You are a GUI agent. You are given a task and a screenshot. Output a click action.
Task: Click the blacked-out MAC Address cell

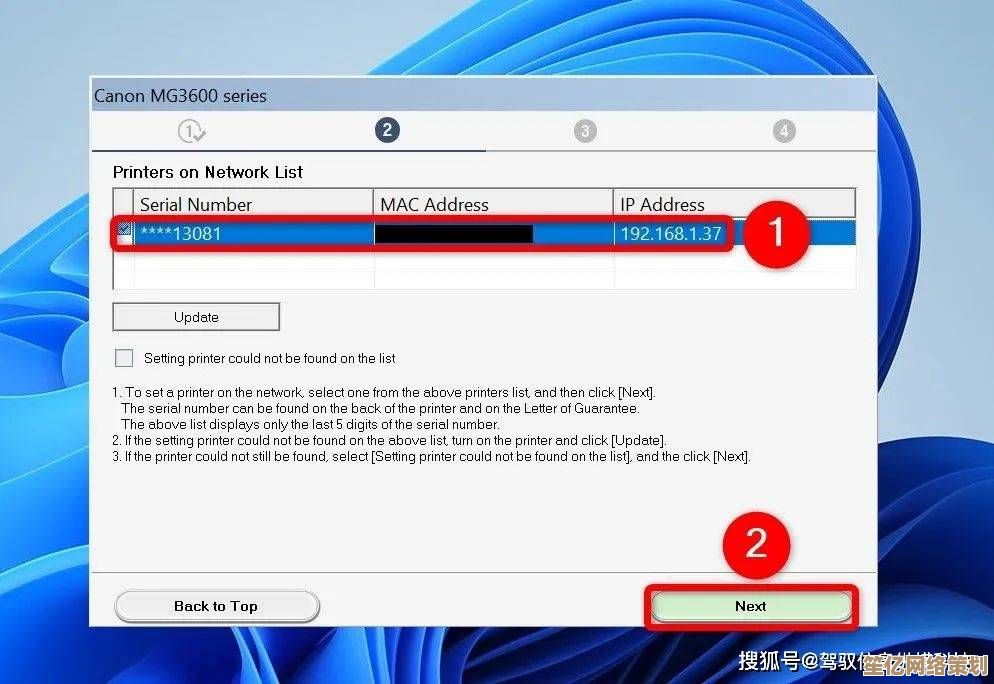455,232
